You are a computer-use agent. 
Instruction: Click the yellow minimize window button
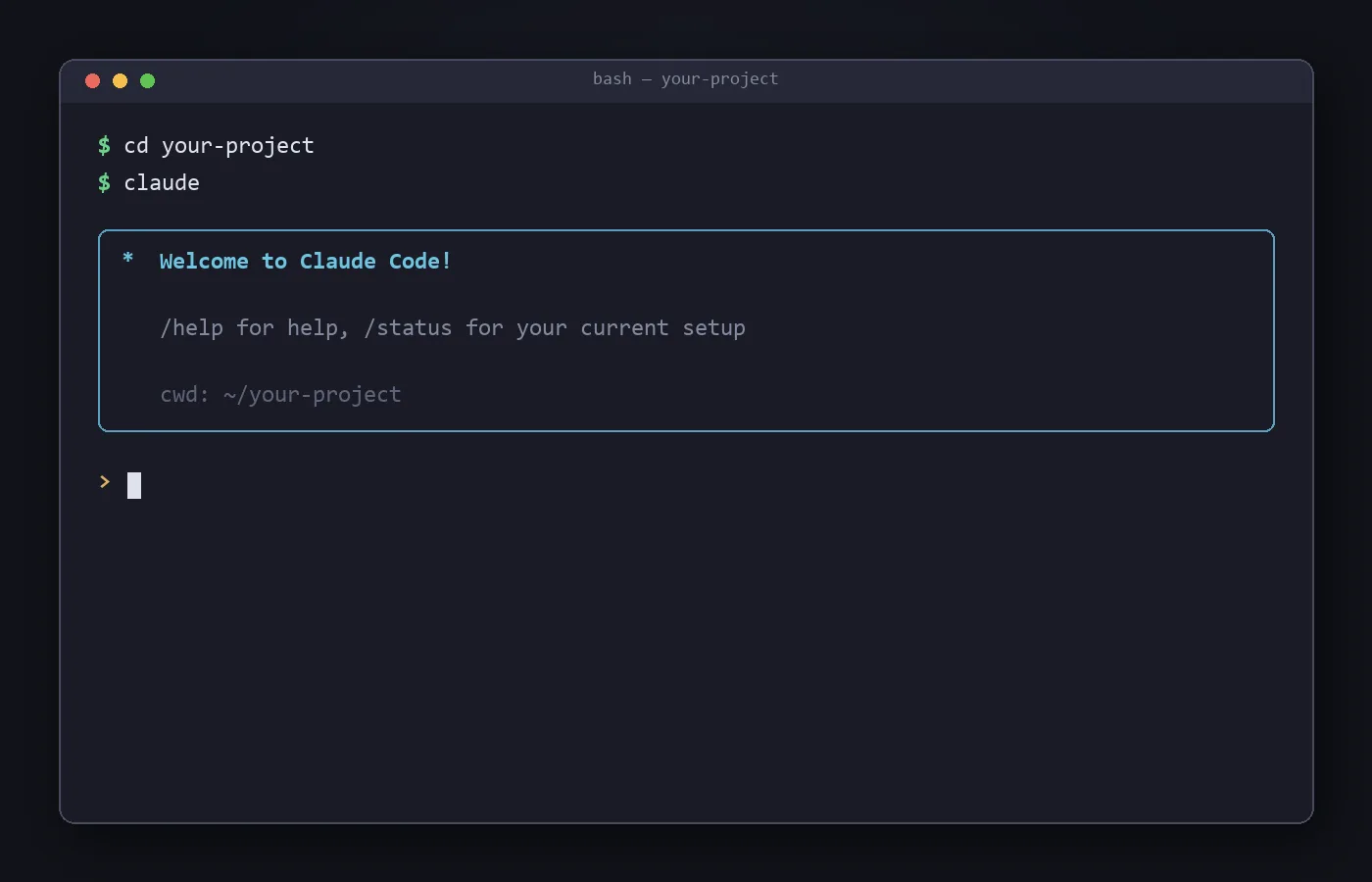(121, 81)
